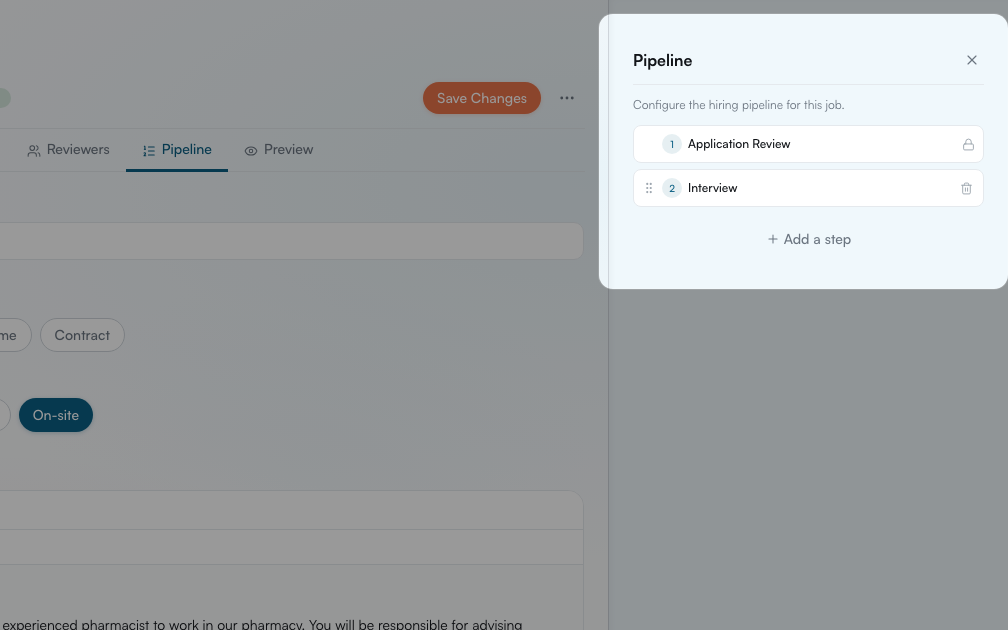Click step number 2 badge
Image resolution: width=1008 pixels, height=630 pixels.
click(672, 188)
